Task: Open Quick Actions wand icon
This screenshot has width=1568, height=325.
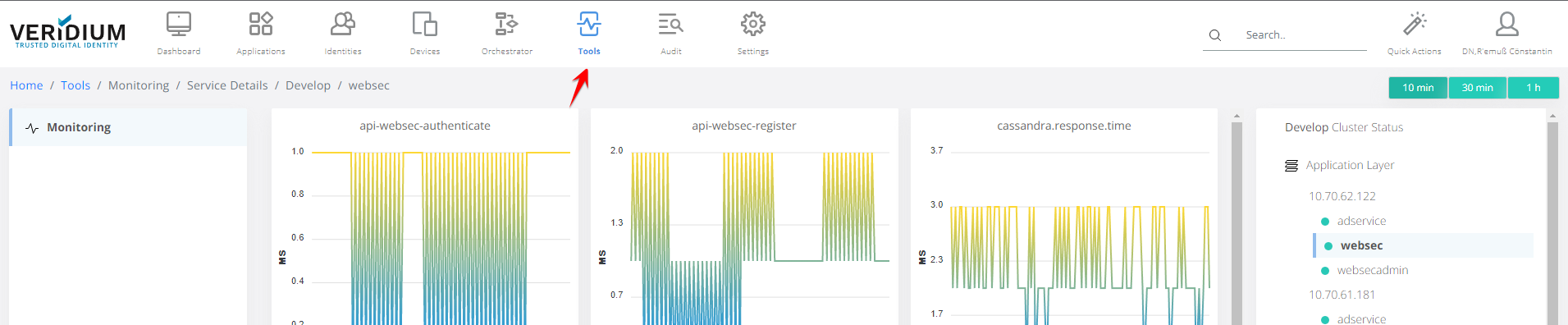Action: pyautogui.click(x=1415, y=24)
